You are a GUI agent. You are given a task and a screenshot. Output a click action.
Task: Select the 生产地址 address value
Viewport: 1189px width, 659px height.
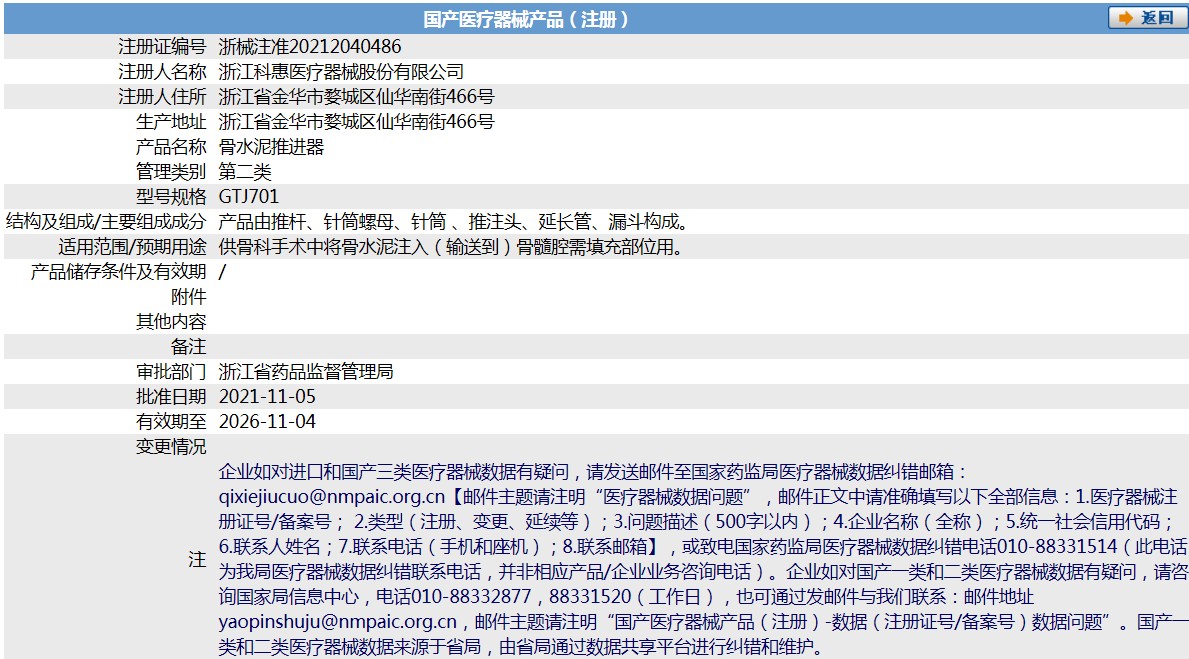[356, 122]
